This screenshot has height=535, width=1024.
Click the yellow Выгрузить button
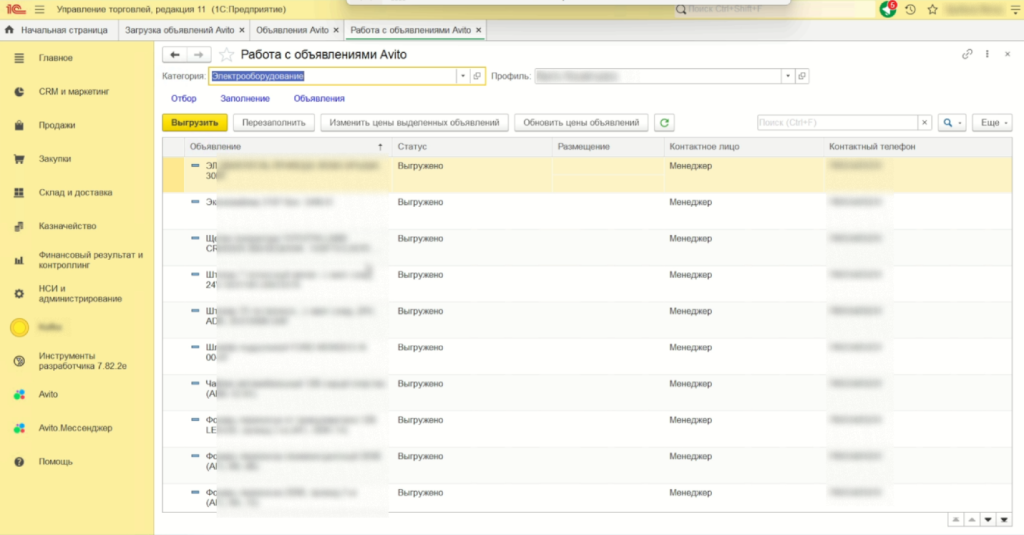(194, 123)
